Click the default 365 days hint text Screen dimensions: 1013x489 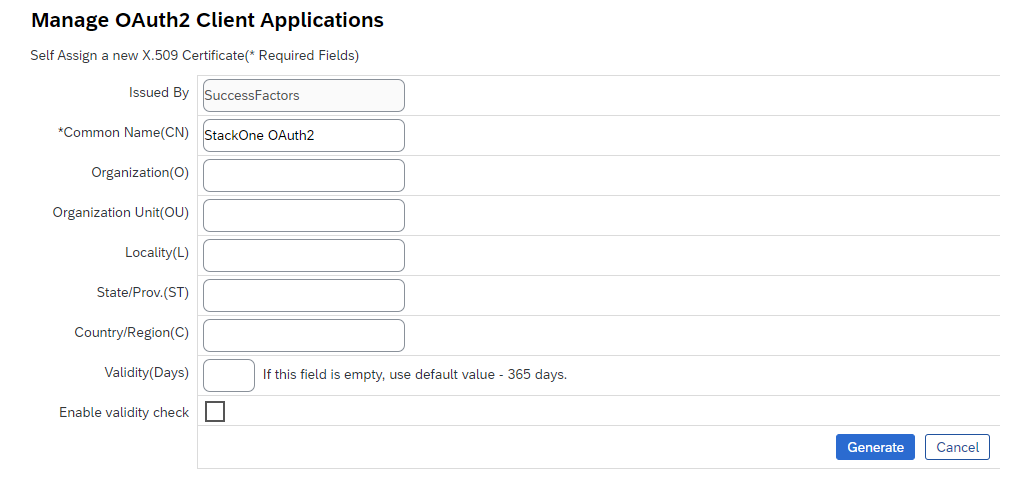(x=415, y=375)
